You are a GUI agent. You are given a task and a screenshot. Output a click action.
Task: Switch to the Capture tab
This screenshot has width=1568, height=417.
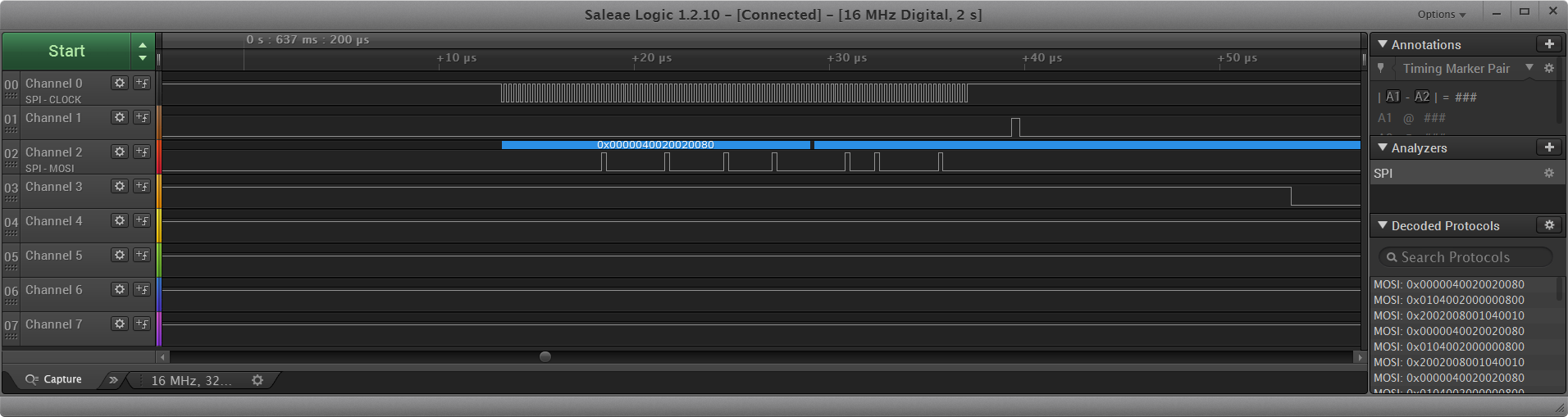[x=53, y=379]
